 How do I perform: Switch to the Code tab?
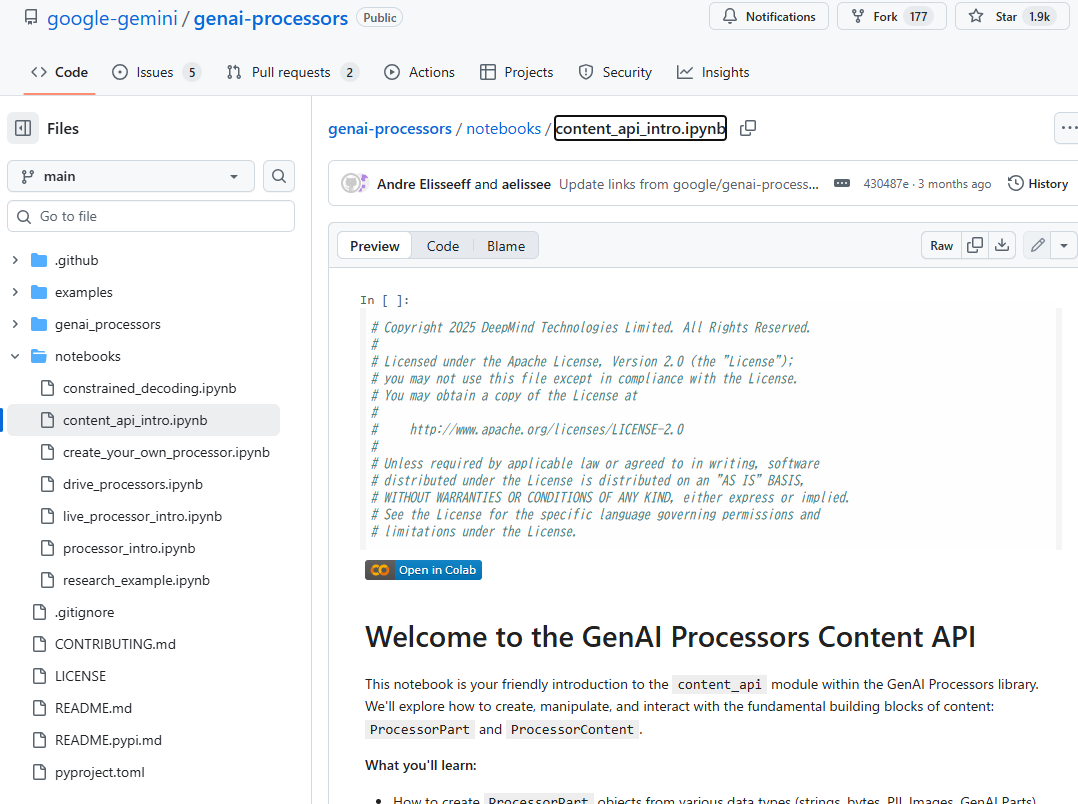pyautogui.click(x=60, y=72)
